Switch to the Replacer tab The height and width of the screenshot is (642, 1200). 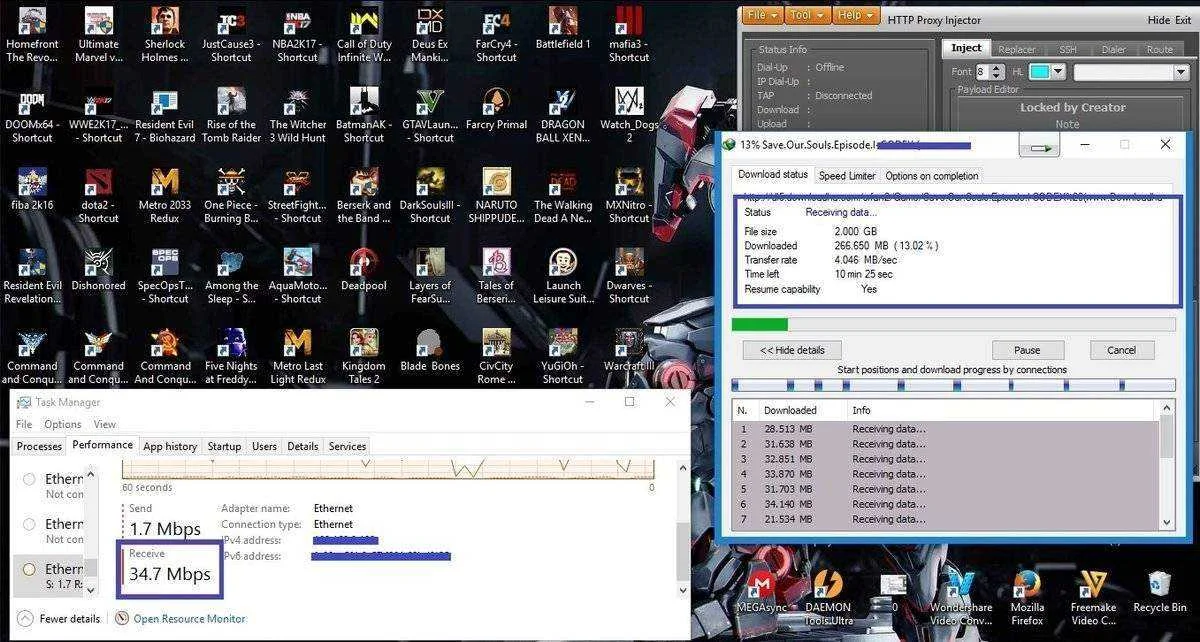[x=1016, y=49]
